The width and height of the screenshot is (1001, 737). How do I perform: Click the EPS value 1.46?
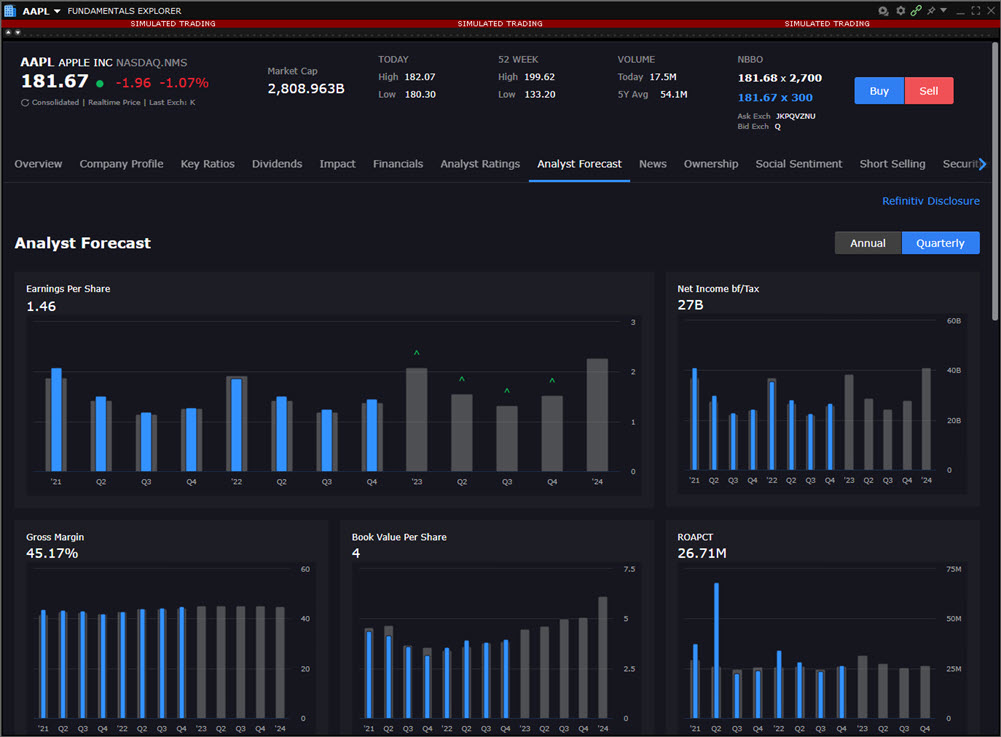pyautogui.click(x=41, y=307)
